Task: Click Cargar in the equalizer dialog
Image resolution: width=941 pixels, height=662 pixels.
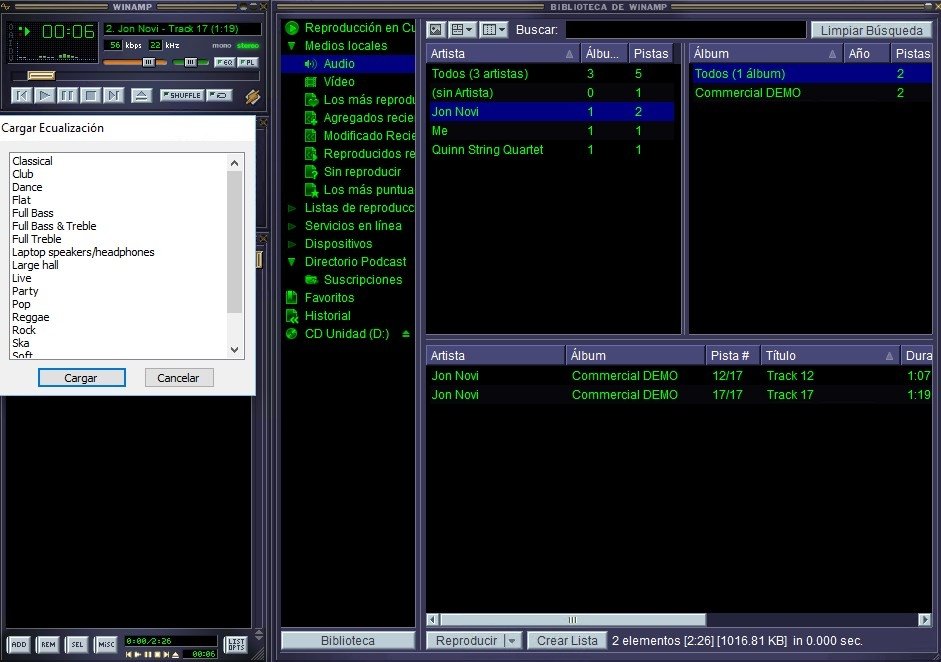Action: (x=82, y=378)
